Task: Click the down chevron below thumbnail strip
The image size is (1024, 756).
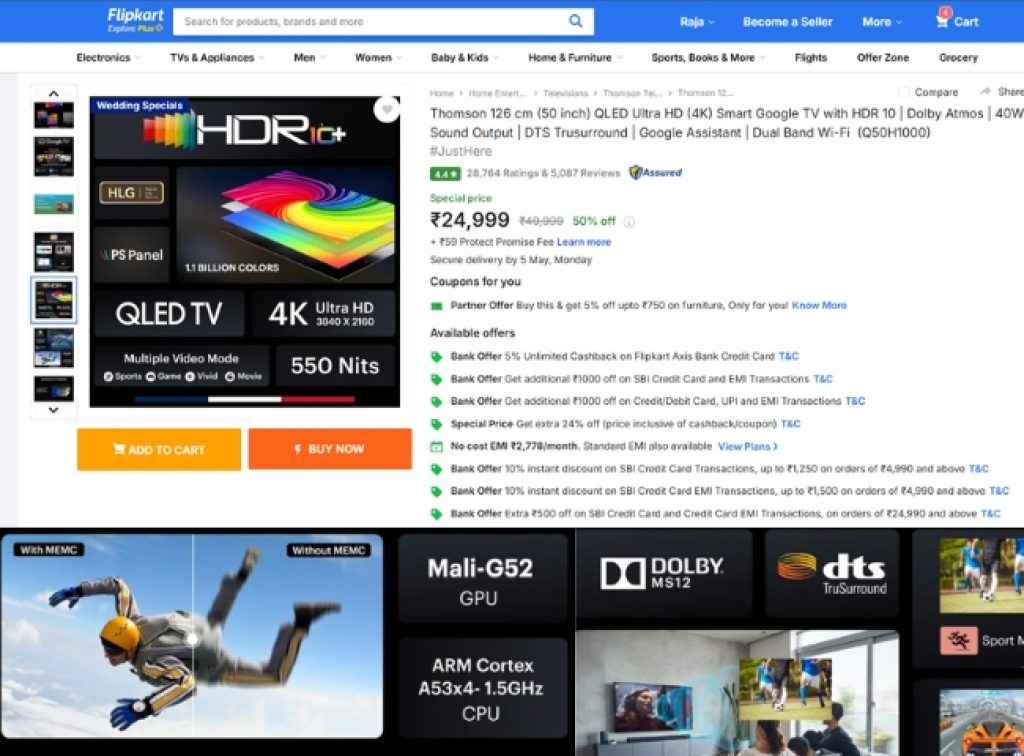Action: [x=53, y=409]
